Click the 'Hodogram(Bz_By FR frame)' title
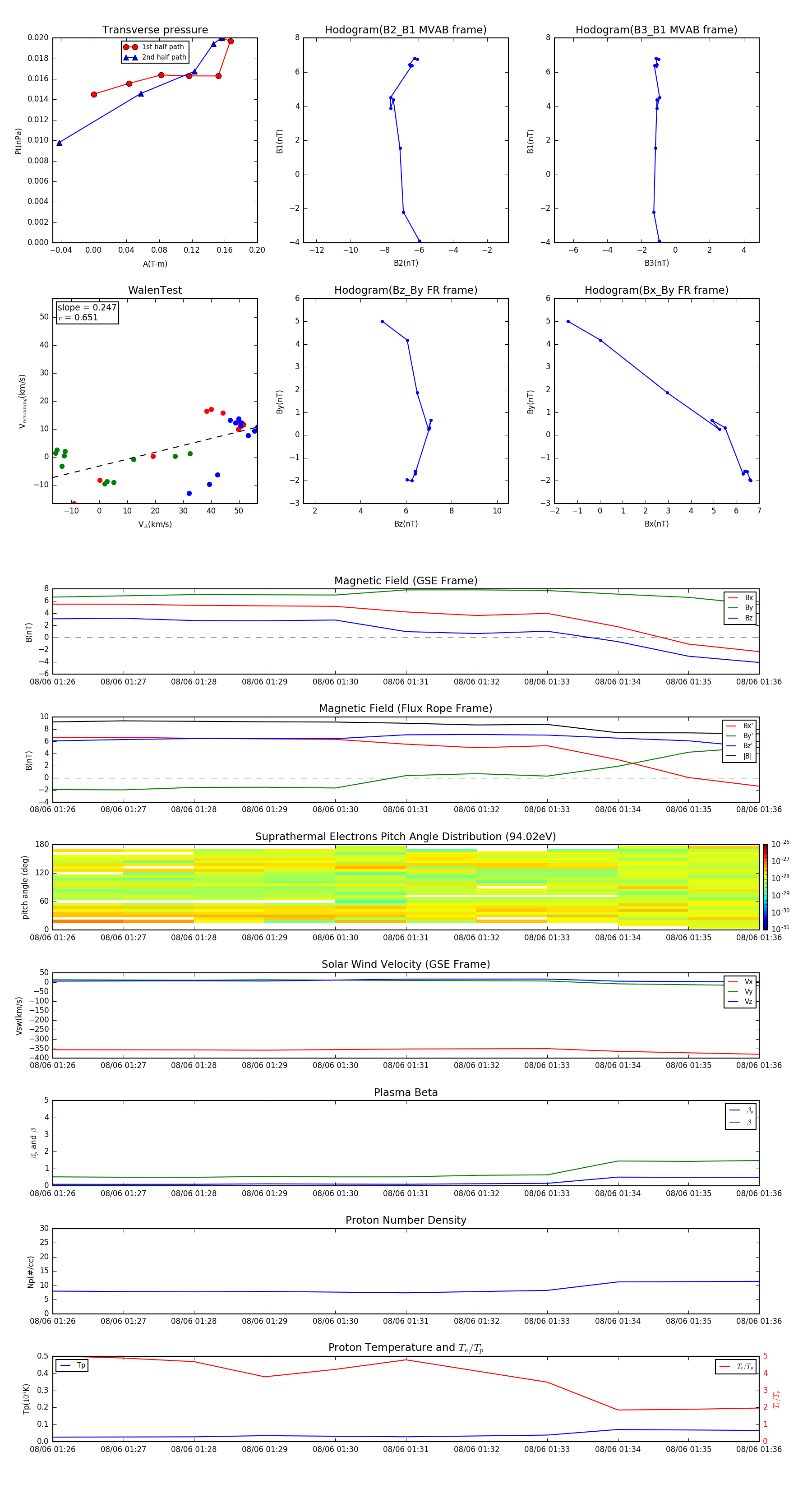This screenshot has width=812, height=1489. [x=406, y=290]
